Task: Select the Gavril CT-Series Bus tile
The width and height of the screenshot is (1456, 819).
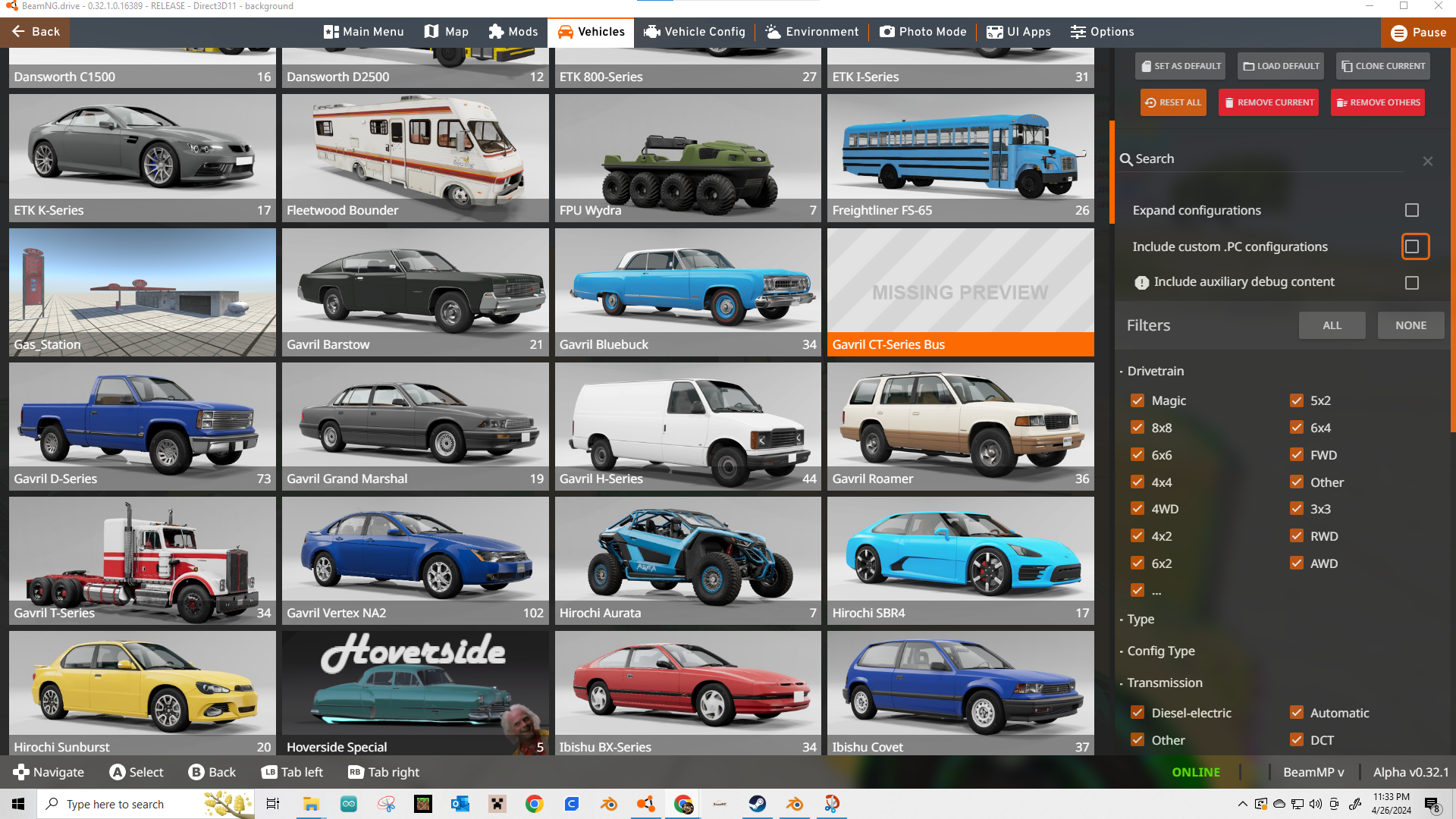Action: [961, 292]
